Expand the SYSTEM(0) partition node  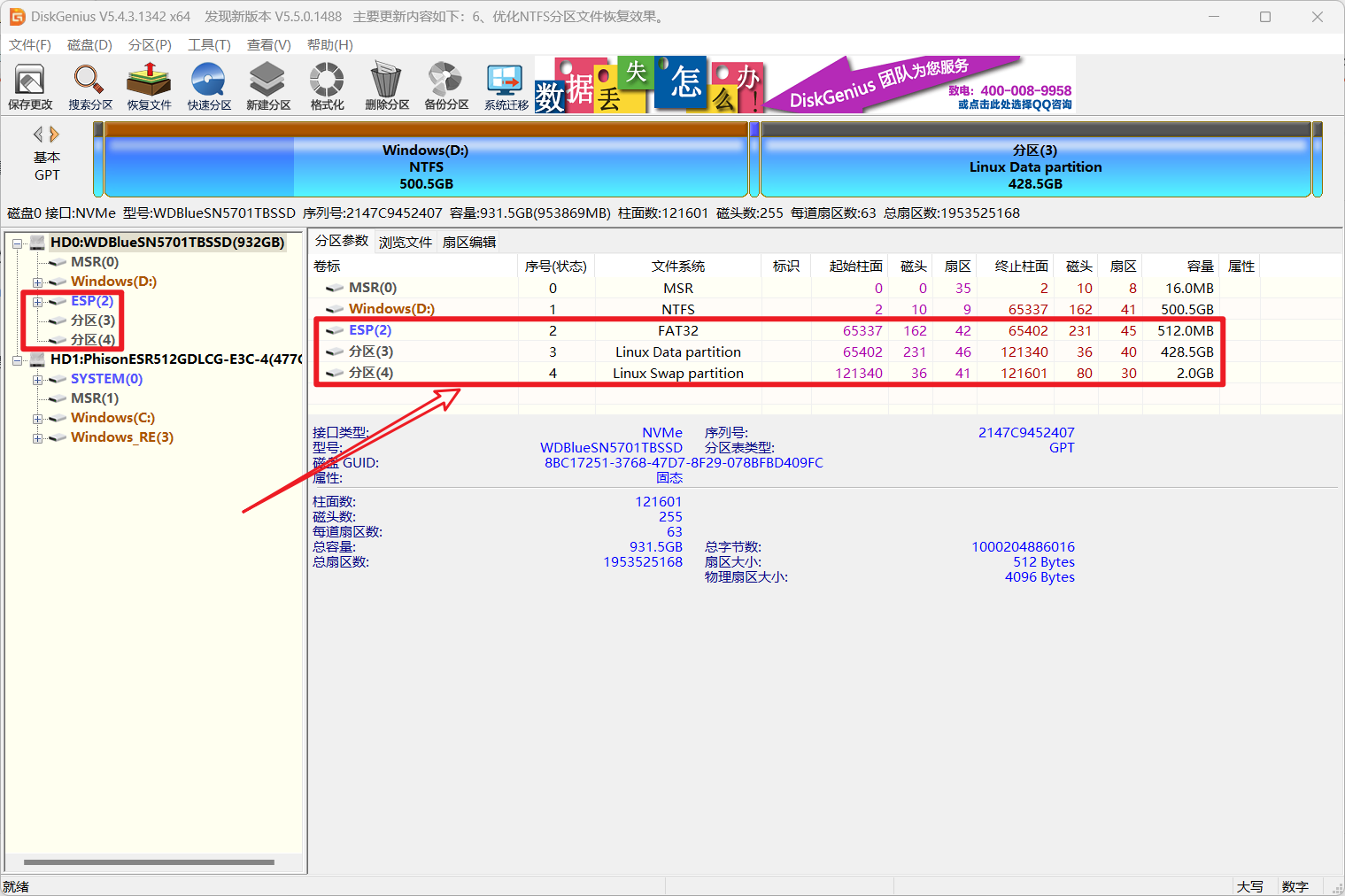click(x=37, y=378)
